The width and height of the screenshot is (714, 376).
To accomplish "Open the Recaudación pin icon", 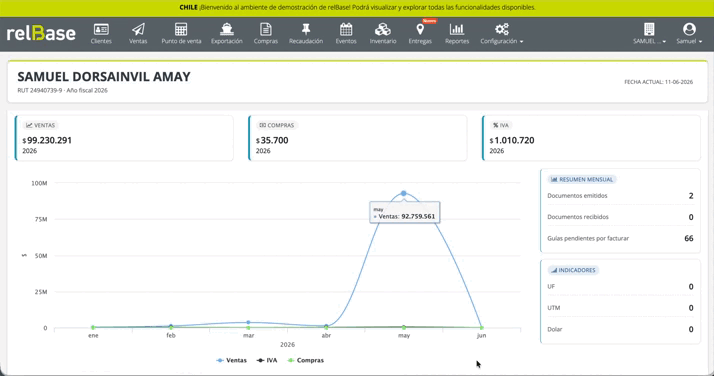I will (306, 30).
